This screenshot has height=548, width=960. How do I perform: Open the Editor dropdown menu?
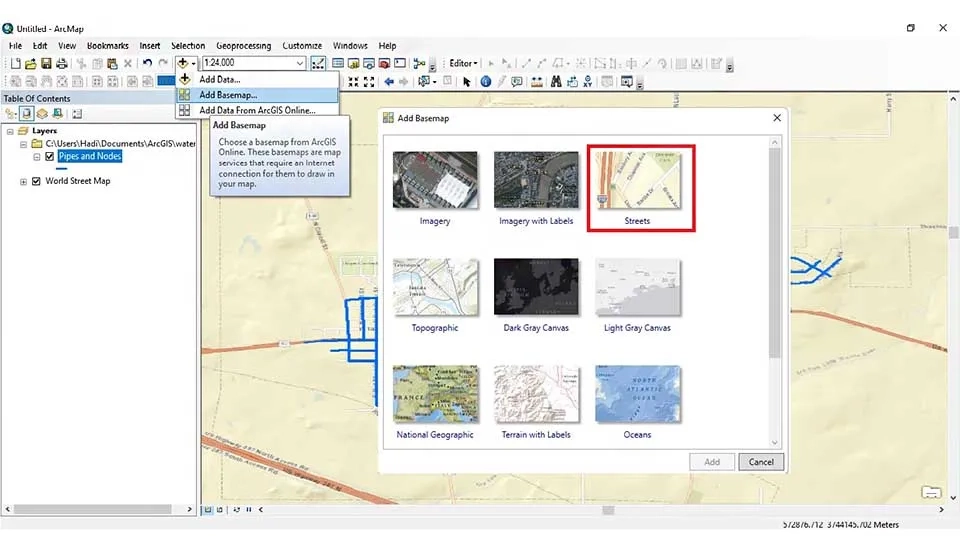click(x=463, y=64)
